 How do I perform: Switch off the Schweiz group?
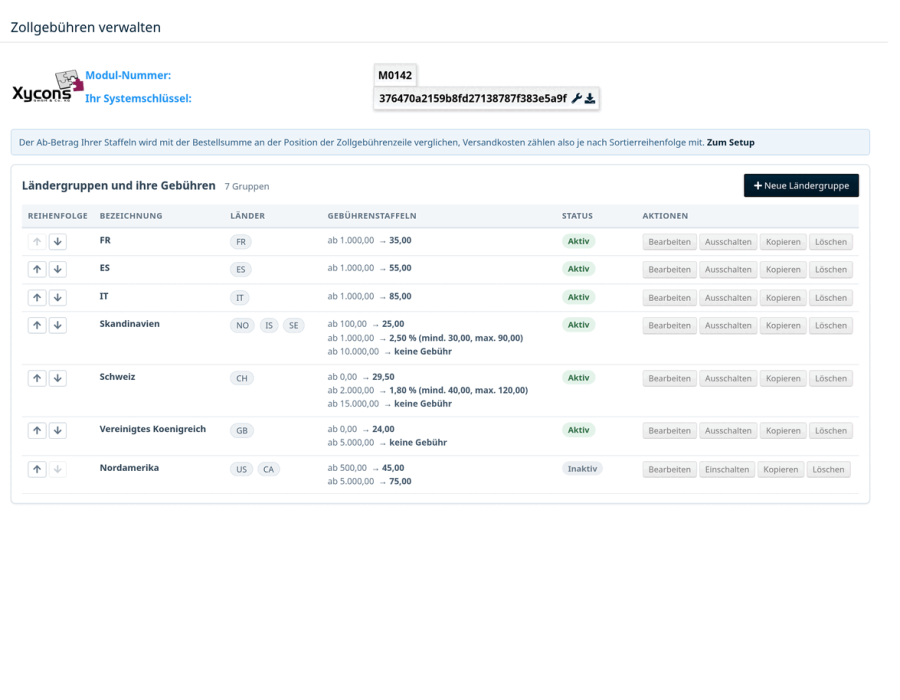(728, 378)
